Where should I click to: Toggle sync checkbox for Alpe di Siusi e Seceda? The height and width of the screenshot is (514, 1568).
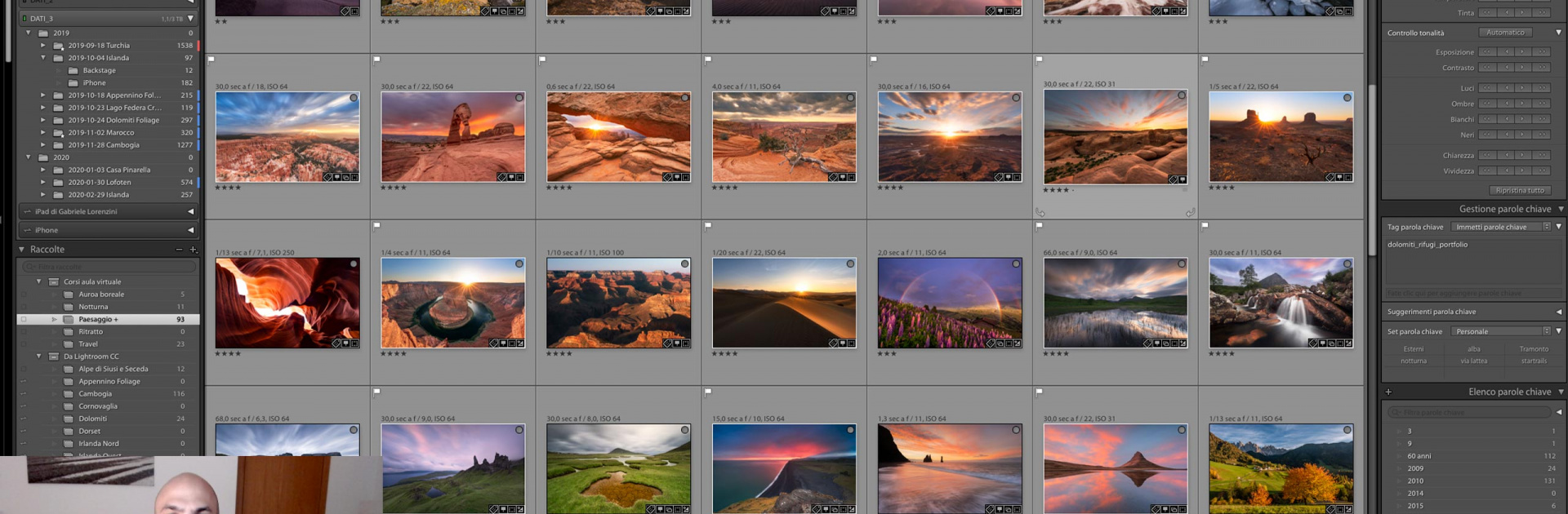click(24, 370)
